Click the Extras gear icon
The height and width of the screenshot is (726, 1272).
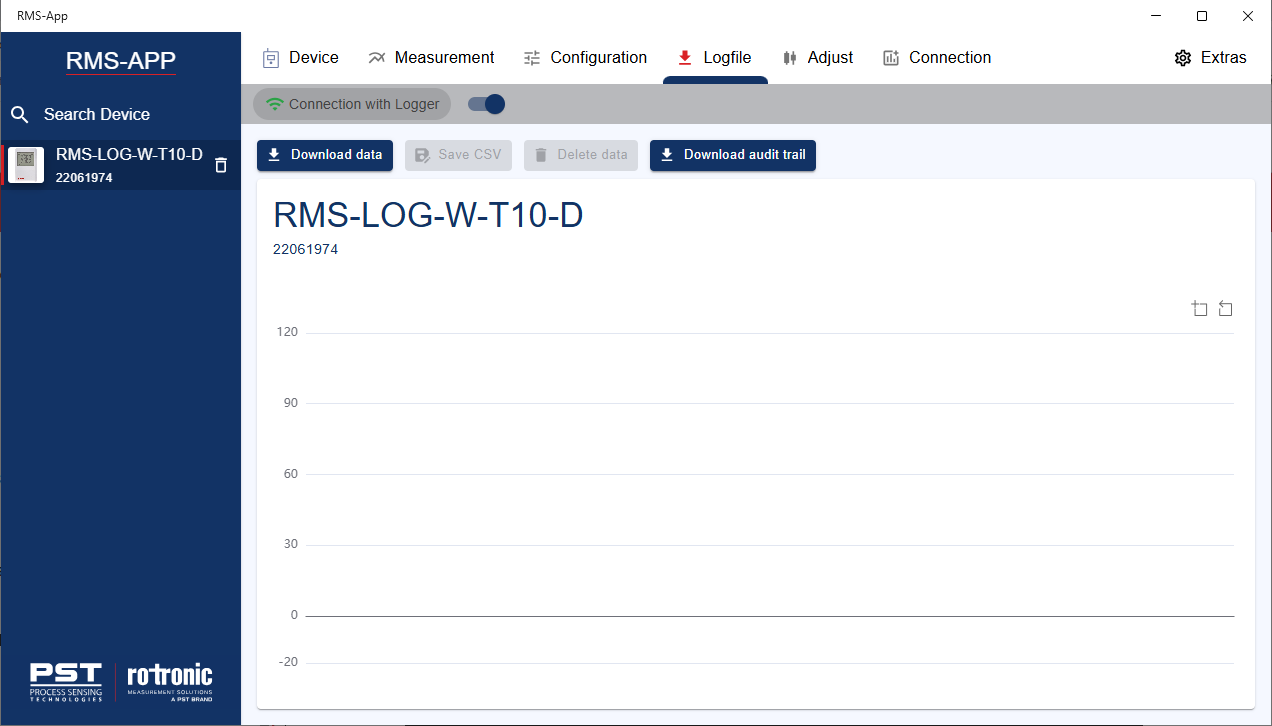[x=1183, y=58]
